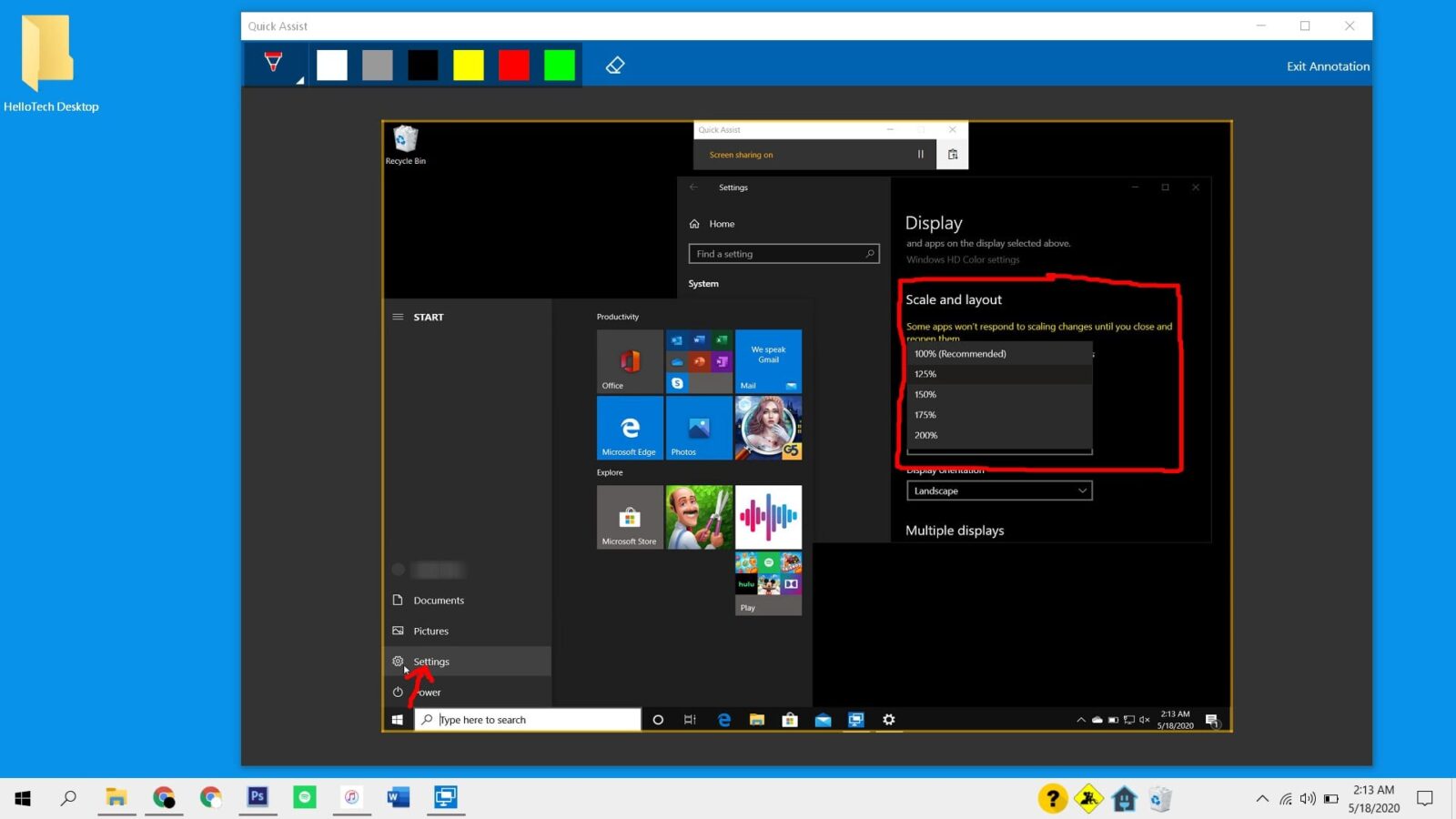Click Settings in the Start menu
The height and width of the screenshot is (819, 1456).
pos(431,662)
